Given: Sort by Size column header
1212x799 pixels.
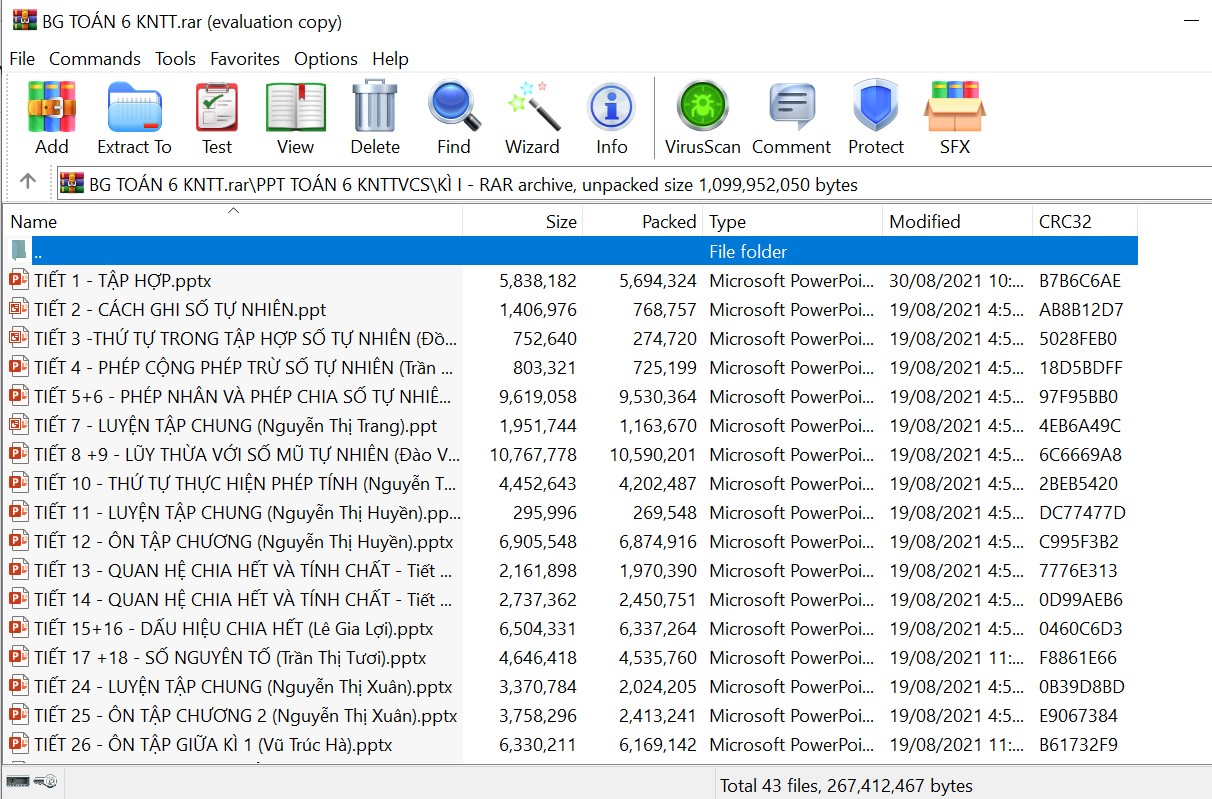Looking at the screenshot, I should [x=523, y=221].
